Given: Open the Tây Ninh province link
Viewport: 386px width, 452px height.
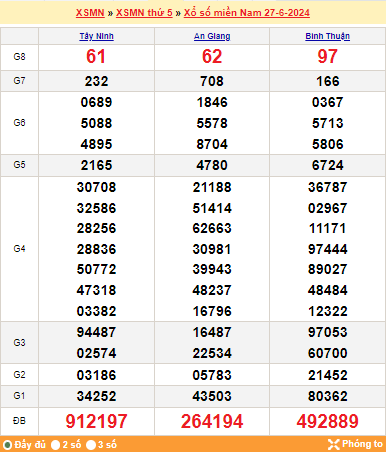Looking at the screenshot, I should point(96,36).
